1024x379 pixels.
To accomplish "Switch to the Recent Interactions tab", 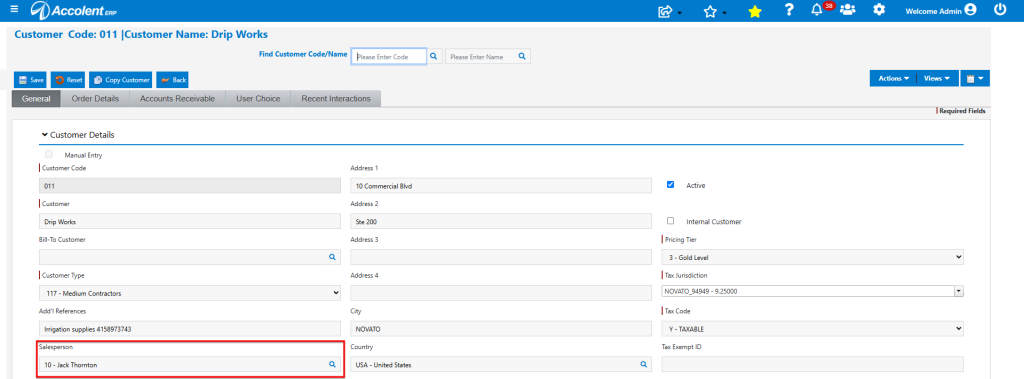I will (x=336, y=99).
